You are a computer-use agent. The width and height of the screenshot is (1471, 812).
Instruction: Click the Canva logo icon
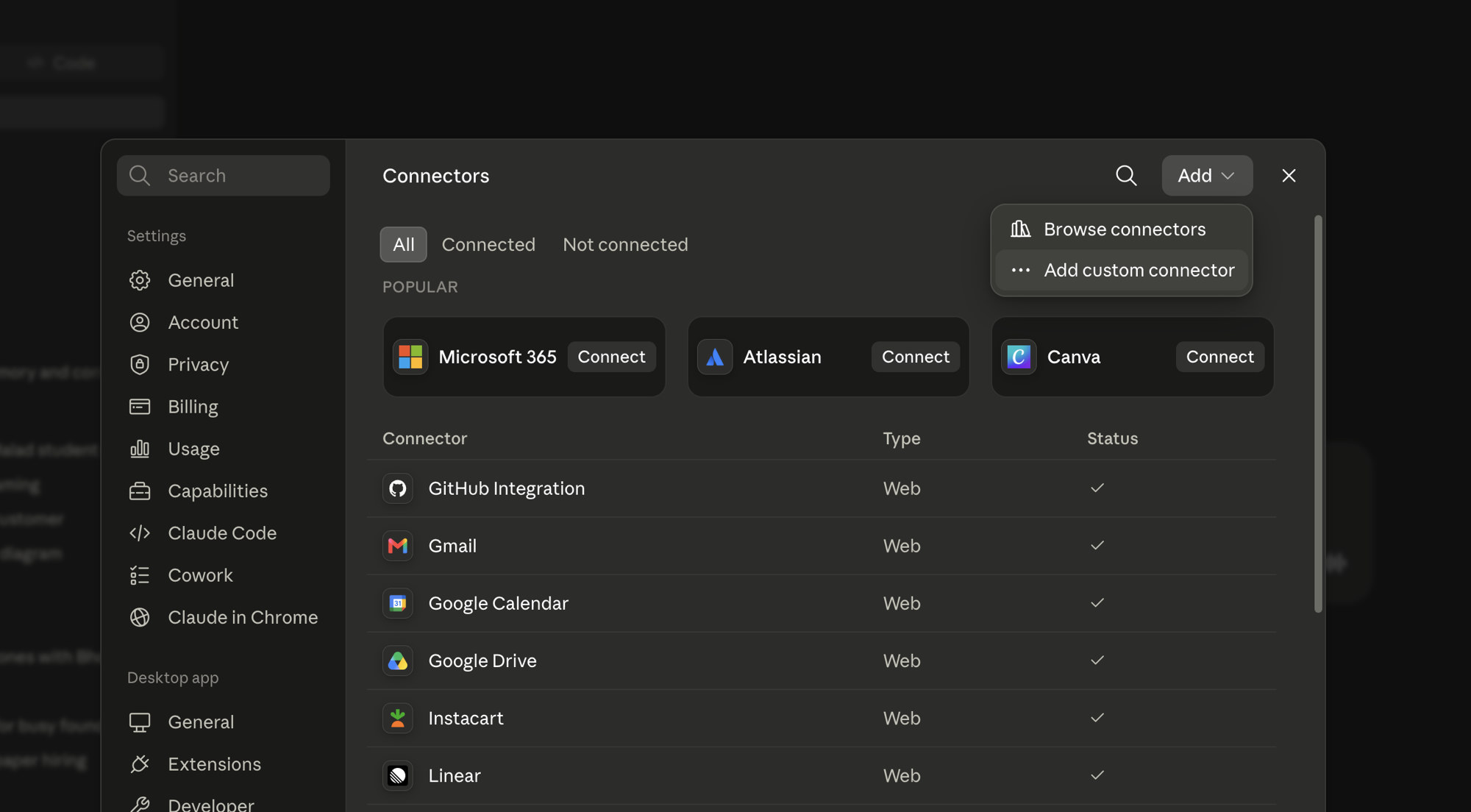point(1019,357)
